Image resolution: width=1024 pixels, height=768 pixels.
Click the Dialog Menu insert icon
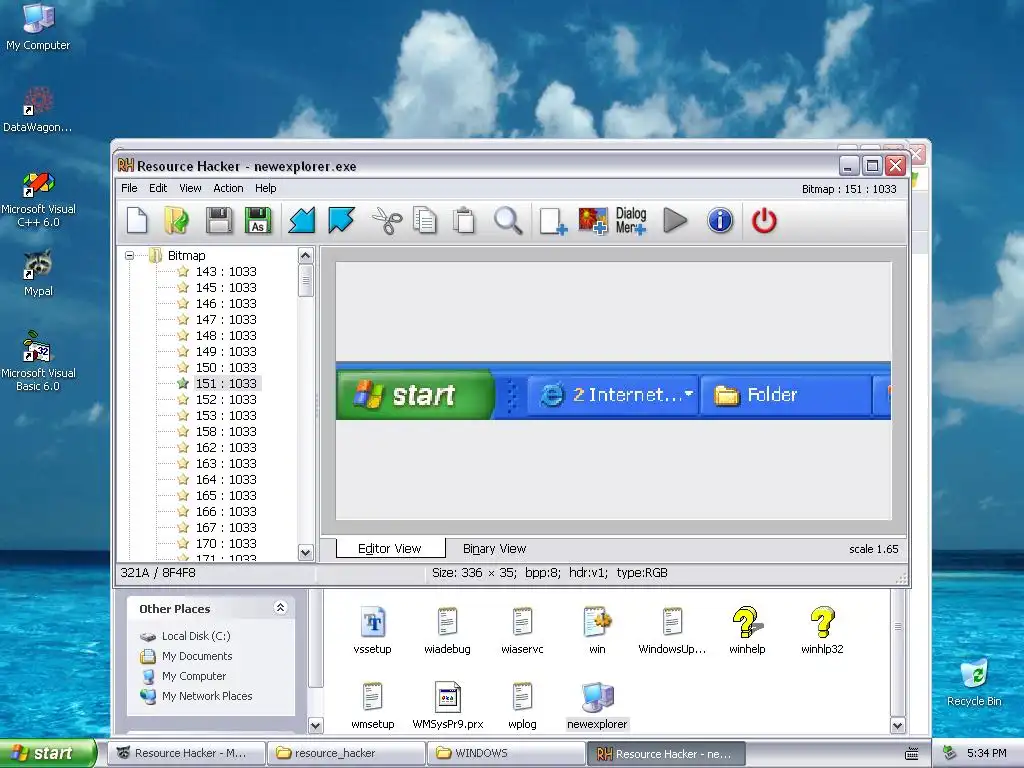(631, 221)
